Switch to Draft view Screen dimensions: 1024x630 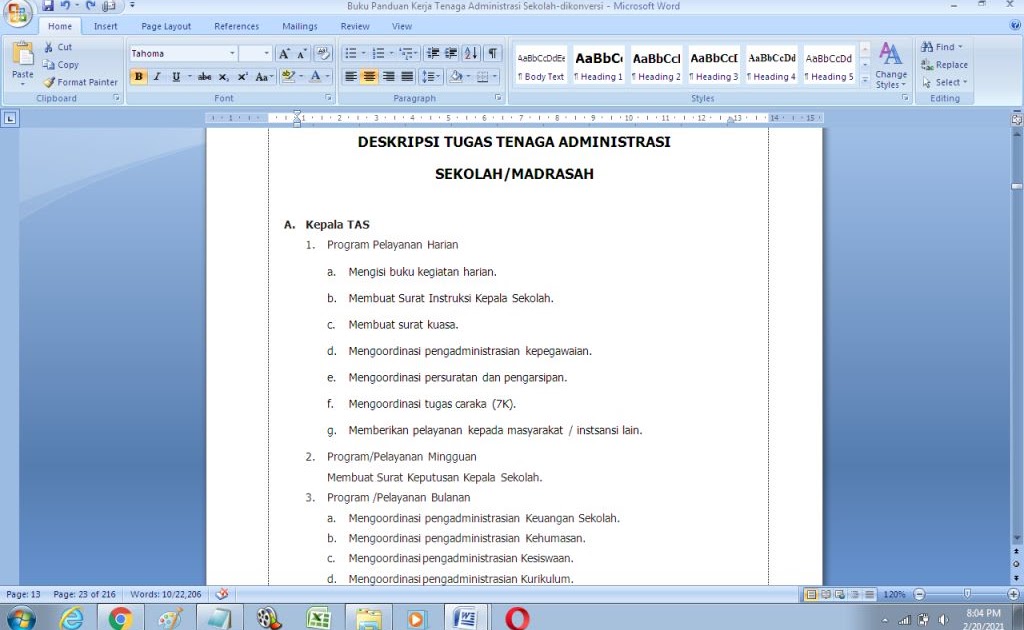[869, 594]
